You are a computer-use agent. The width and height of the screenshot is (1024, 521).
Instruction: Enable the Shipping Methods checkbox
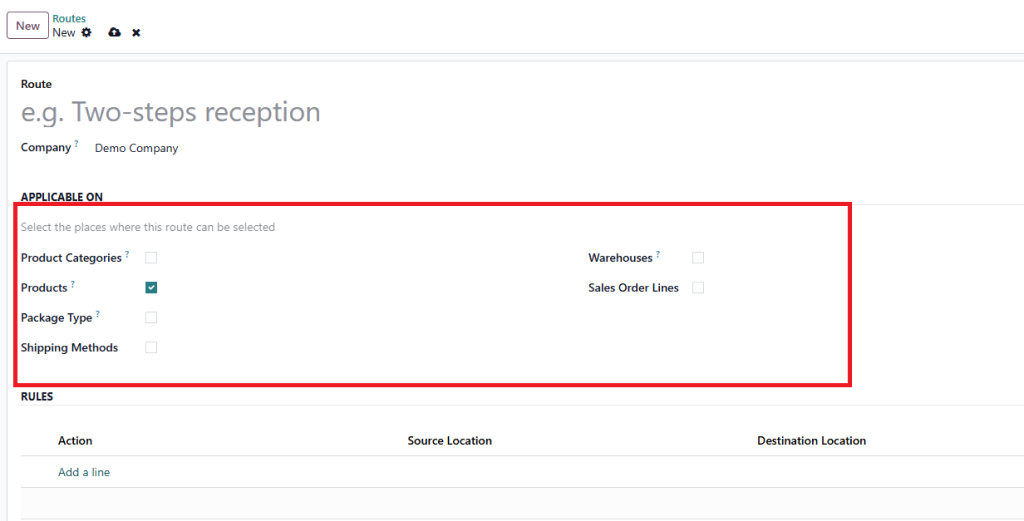(151, 348)
